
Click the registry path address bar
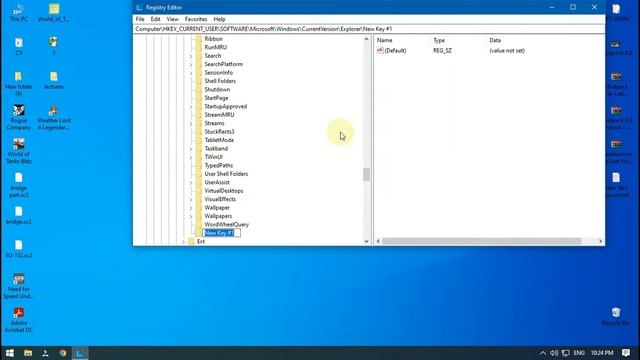tap(369, 29)
